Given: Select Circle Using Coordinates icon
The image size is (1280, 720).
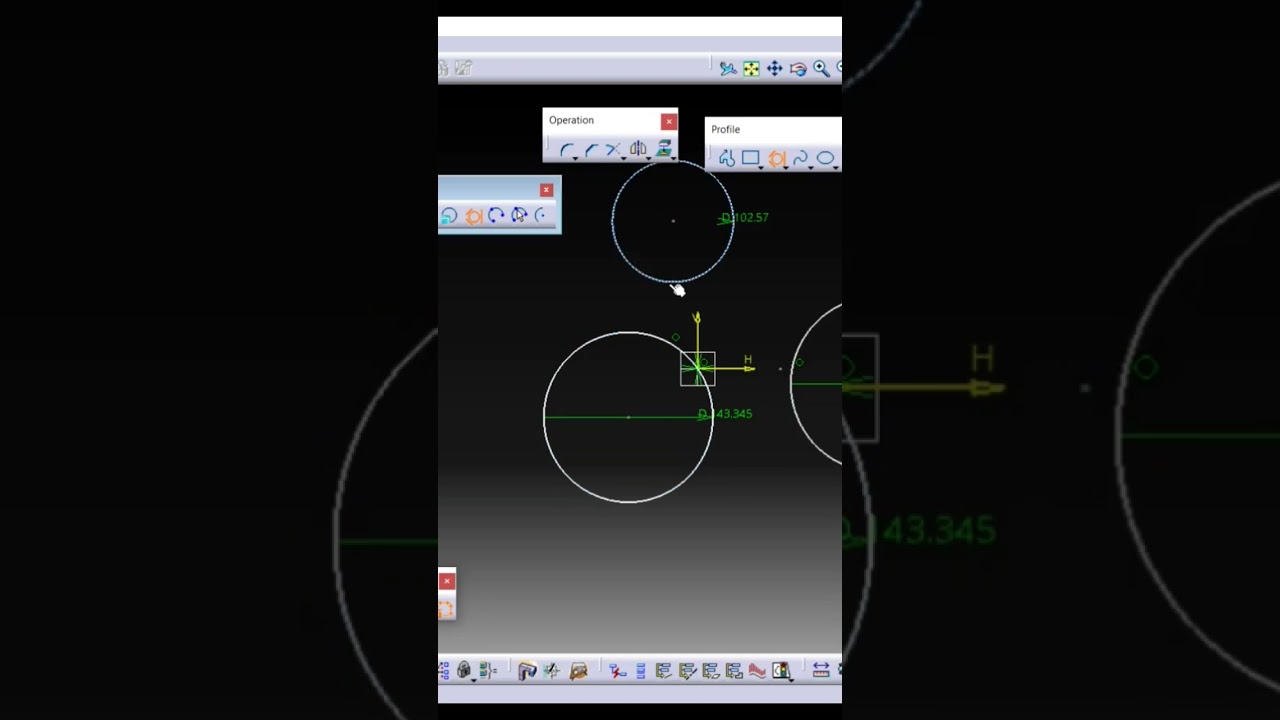Looking at the screenshot, I should pyautogui.click(x=449, y=216).
